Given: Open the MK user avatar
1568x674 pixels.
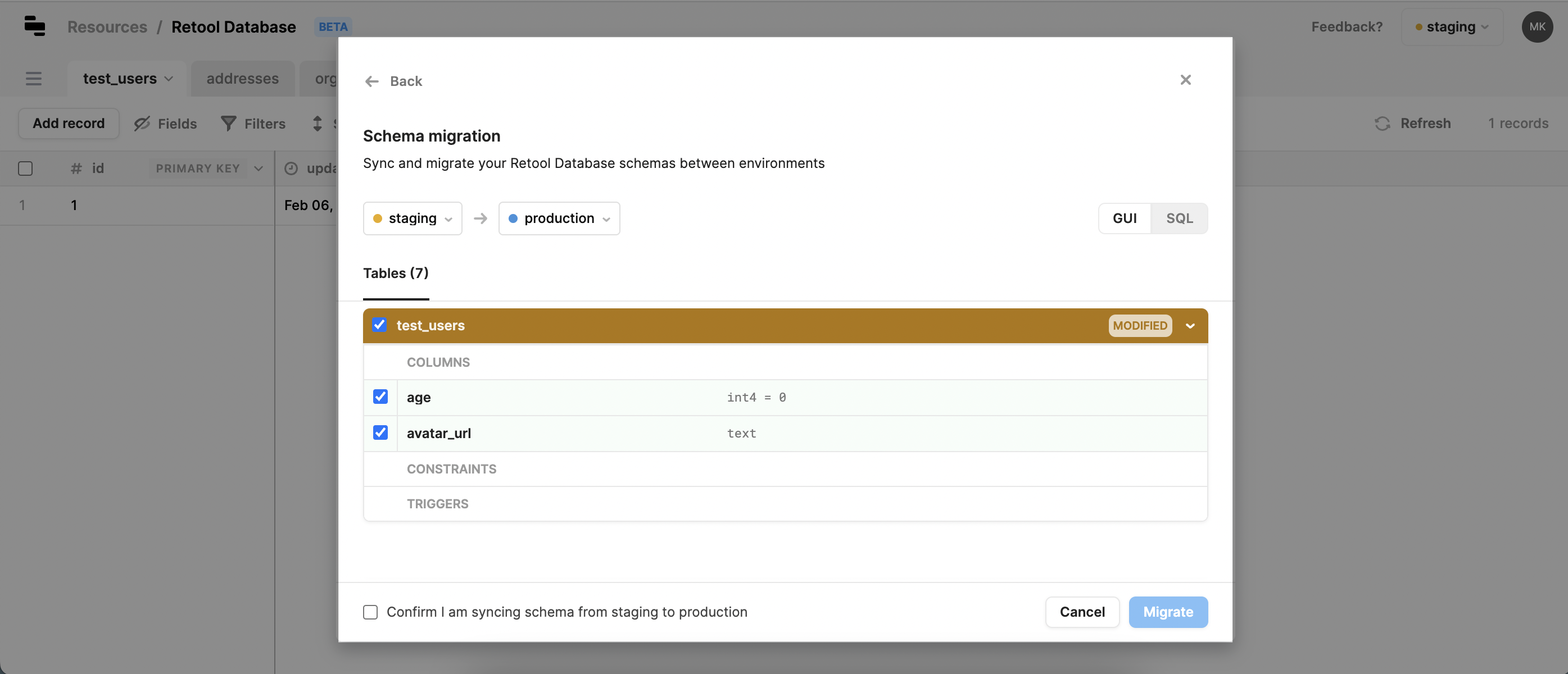Looking at the screenshot, I should coord(1537,27).
